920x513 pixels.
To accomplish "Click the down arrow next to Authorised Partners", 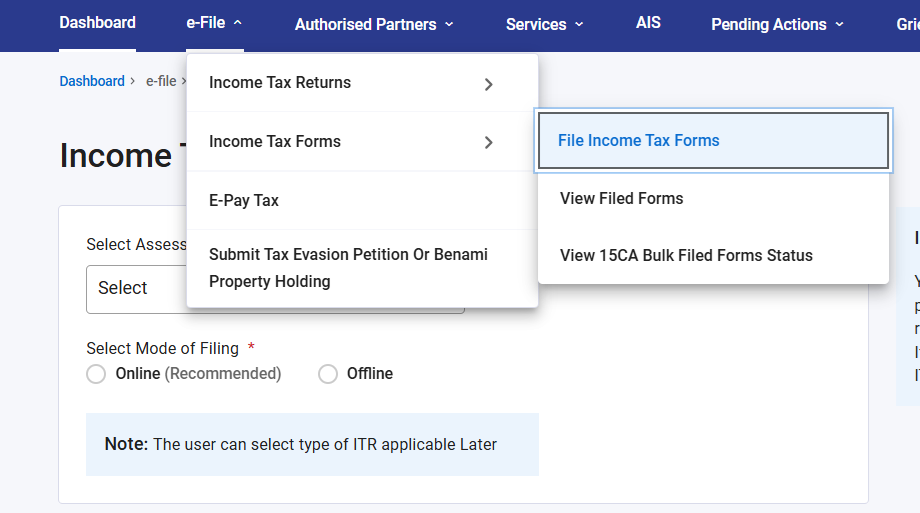I will (x=449, y=24).
